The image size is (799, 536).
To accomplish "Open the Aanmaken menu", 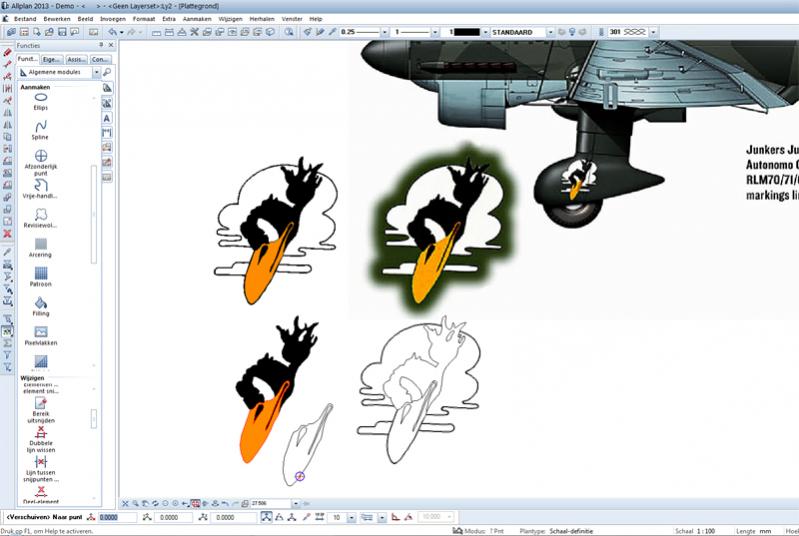I will (x=197, y=19).
